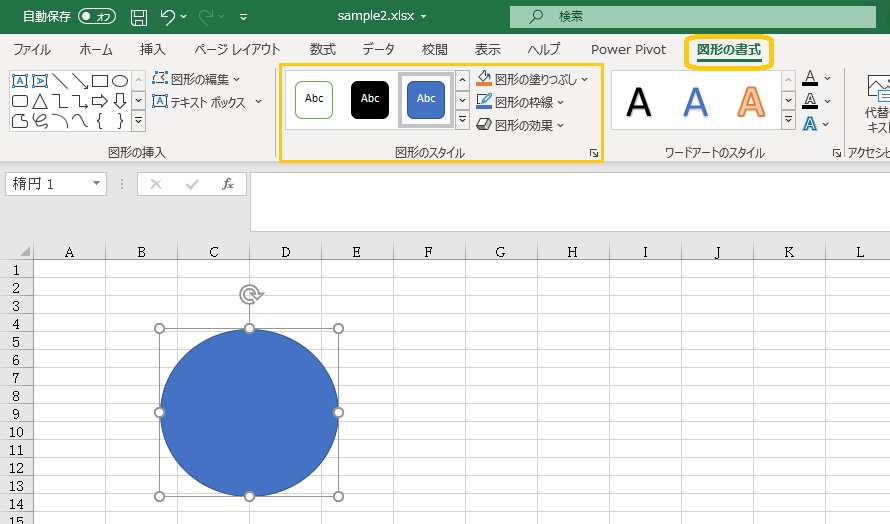Open the 図形の効果 effects dropdown
Screen dimensions: 890x524
pyautogui.click(x=521, y=125)
